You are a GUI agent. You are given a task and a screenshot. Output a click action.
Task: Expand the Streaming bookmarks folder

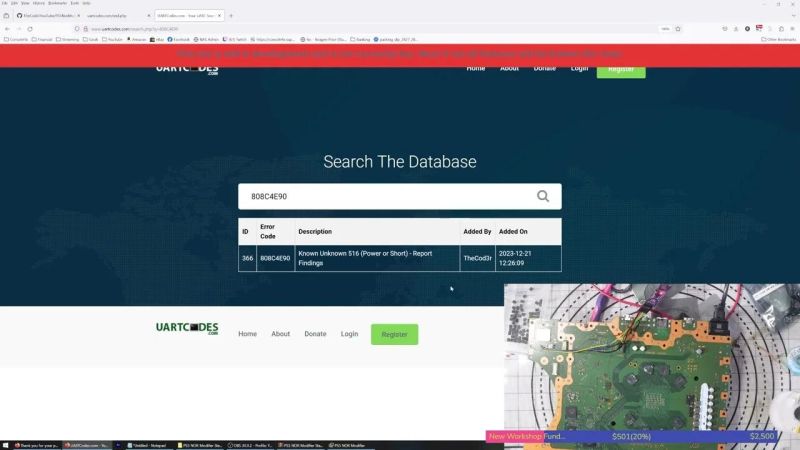click(x=67, y=39)
